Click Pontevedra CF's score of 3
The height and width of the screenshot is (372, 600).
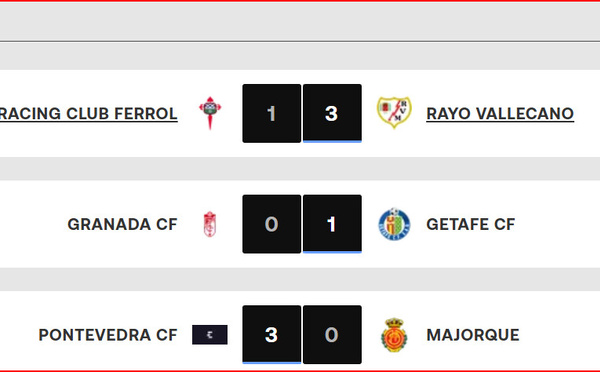coord(272,334)
